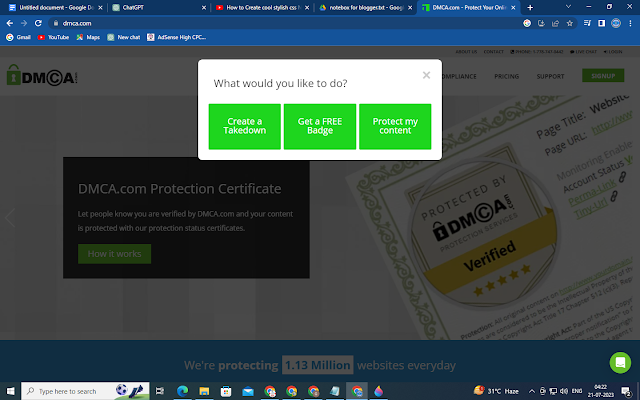Click the Google icon in address bar

(x=527, y=23)
